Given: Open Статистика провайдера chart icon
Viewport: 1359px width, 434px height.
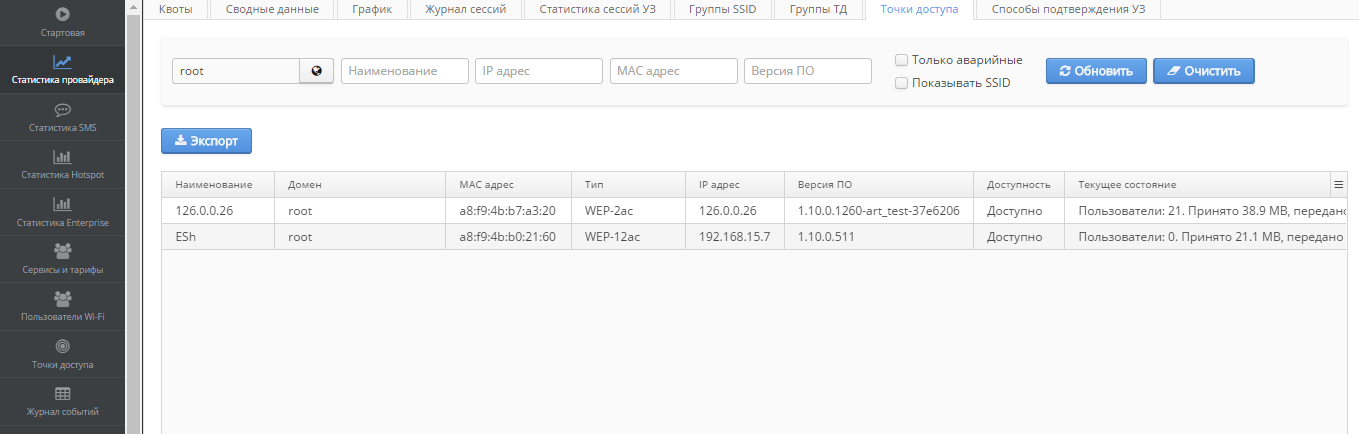Looking at the screenshot, I should 62,62.
